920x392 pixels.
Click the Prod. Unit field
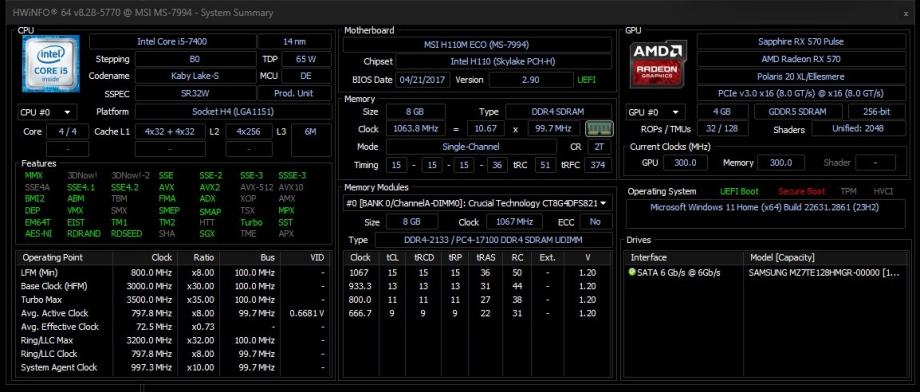pyautogui.click(x=294, y=93)
